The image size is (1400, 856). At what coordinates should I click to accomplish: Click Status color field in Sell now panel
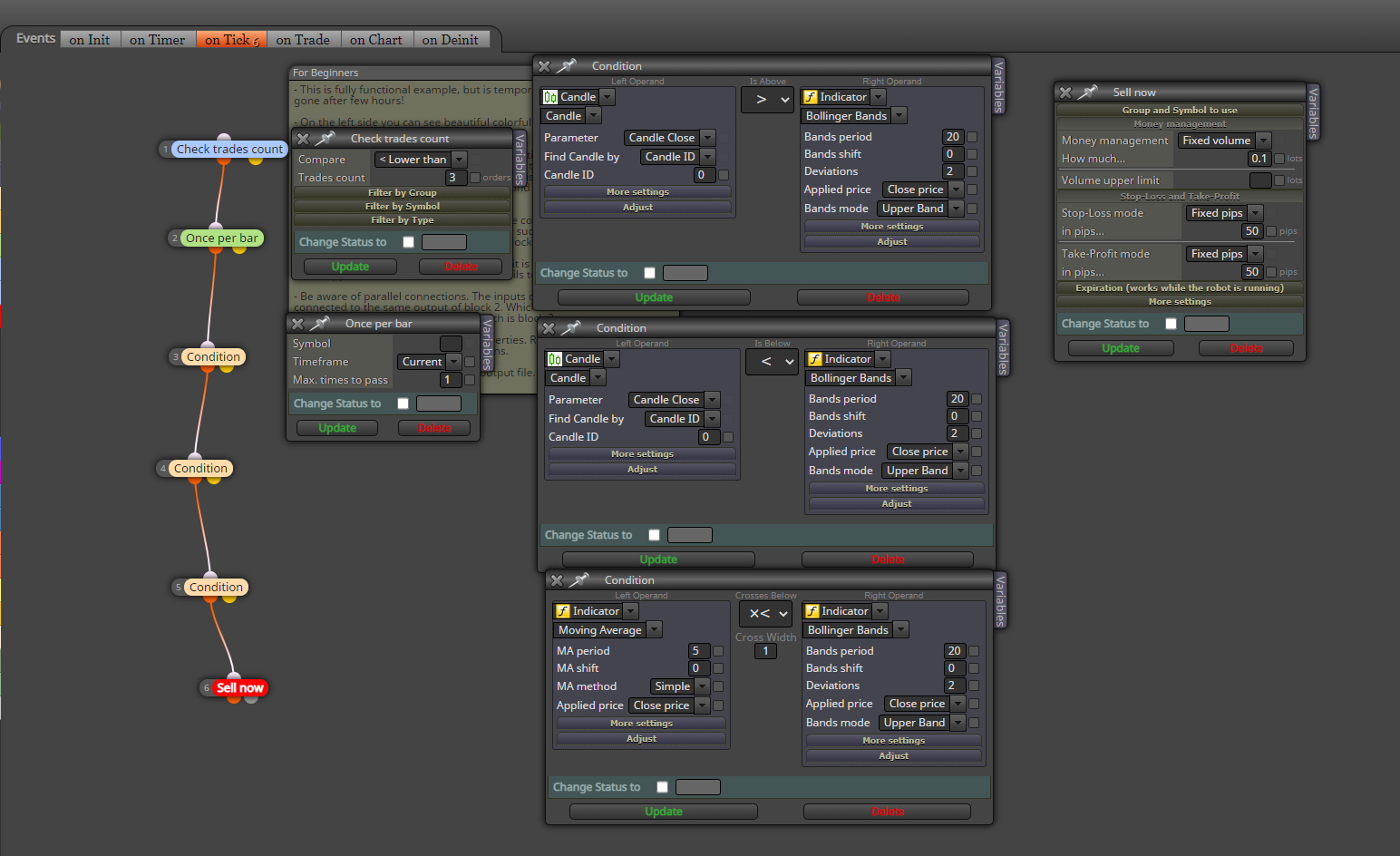(1207, 324)
